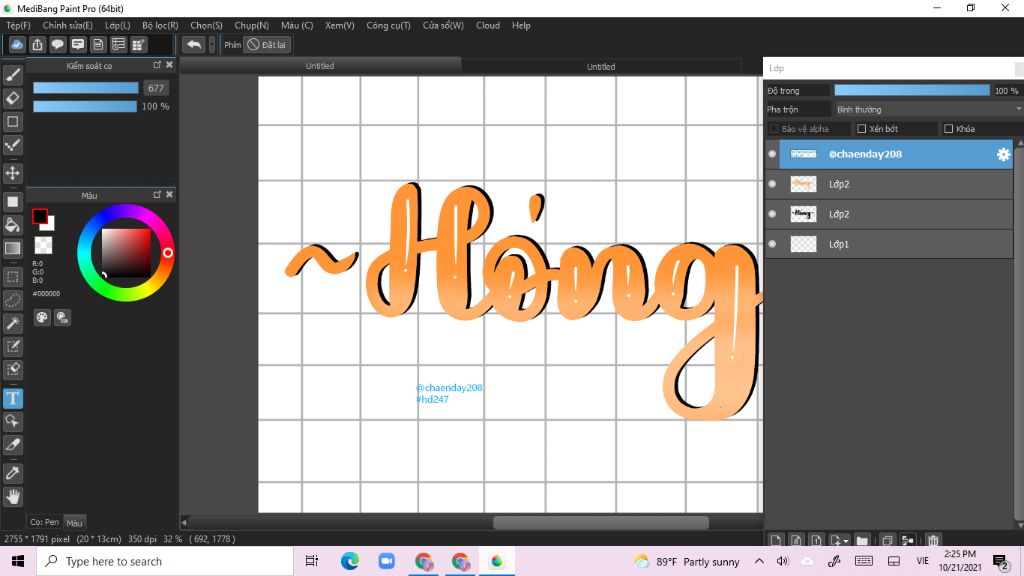Show hidden icons in system tray
Image resolution: width=1024 pixels, height=576 pixels.
coord(759,561)
